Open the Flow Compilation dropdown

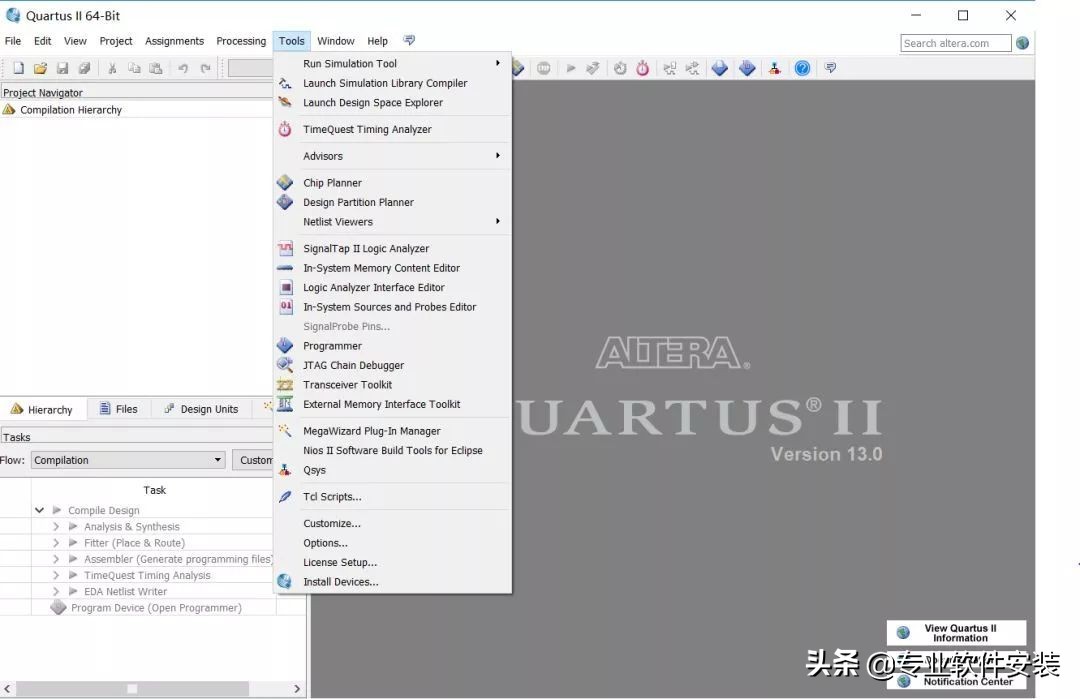click(x=128, y=460)
